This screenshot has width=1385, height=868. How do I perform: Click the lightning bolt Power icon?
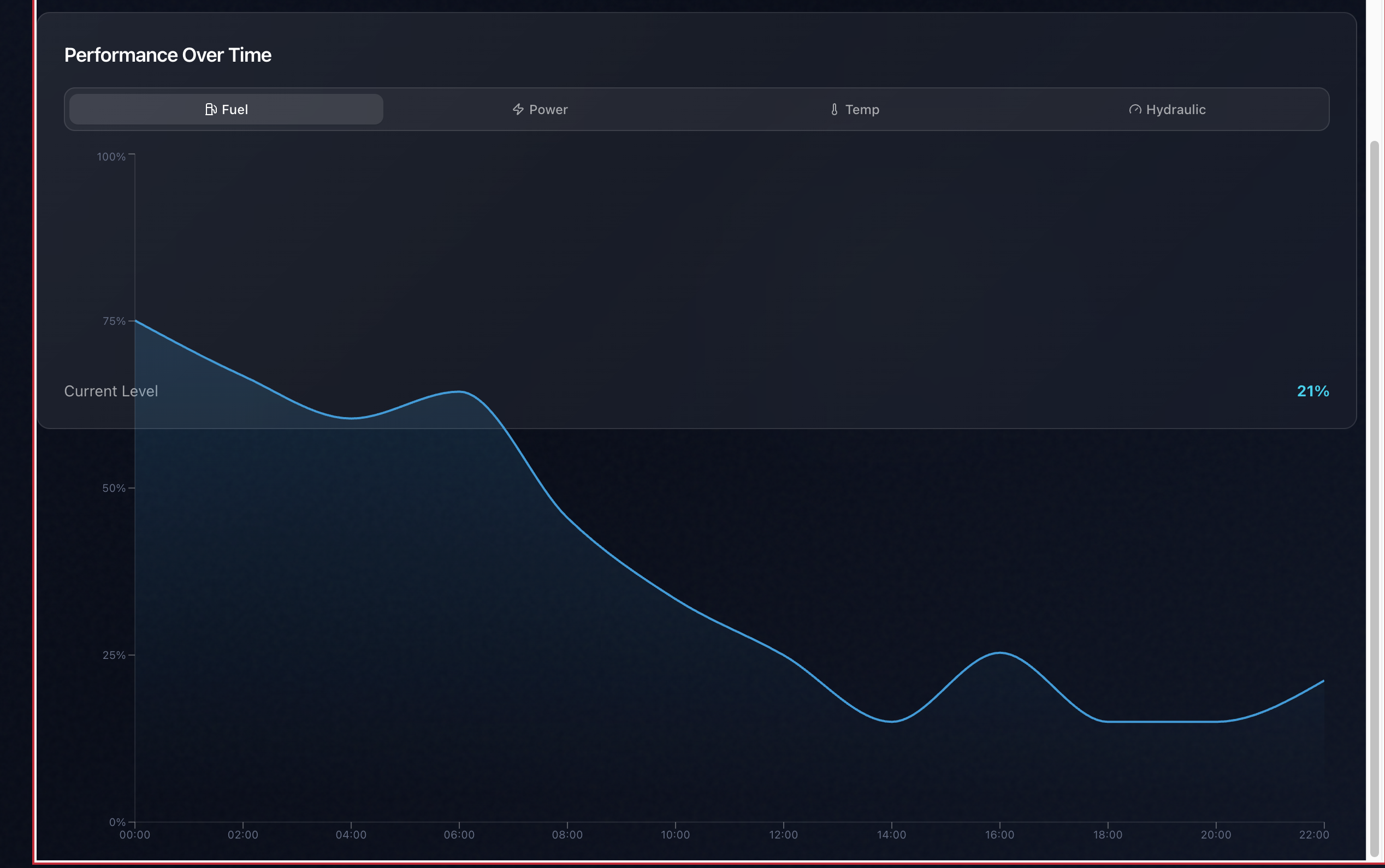[518, 109]
